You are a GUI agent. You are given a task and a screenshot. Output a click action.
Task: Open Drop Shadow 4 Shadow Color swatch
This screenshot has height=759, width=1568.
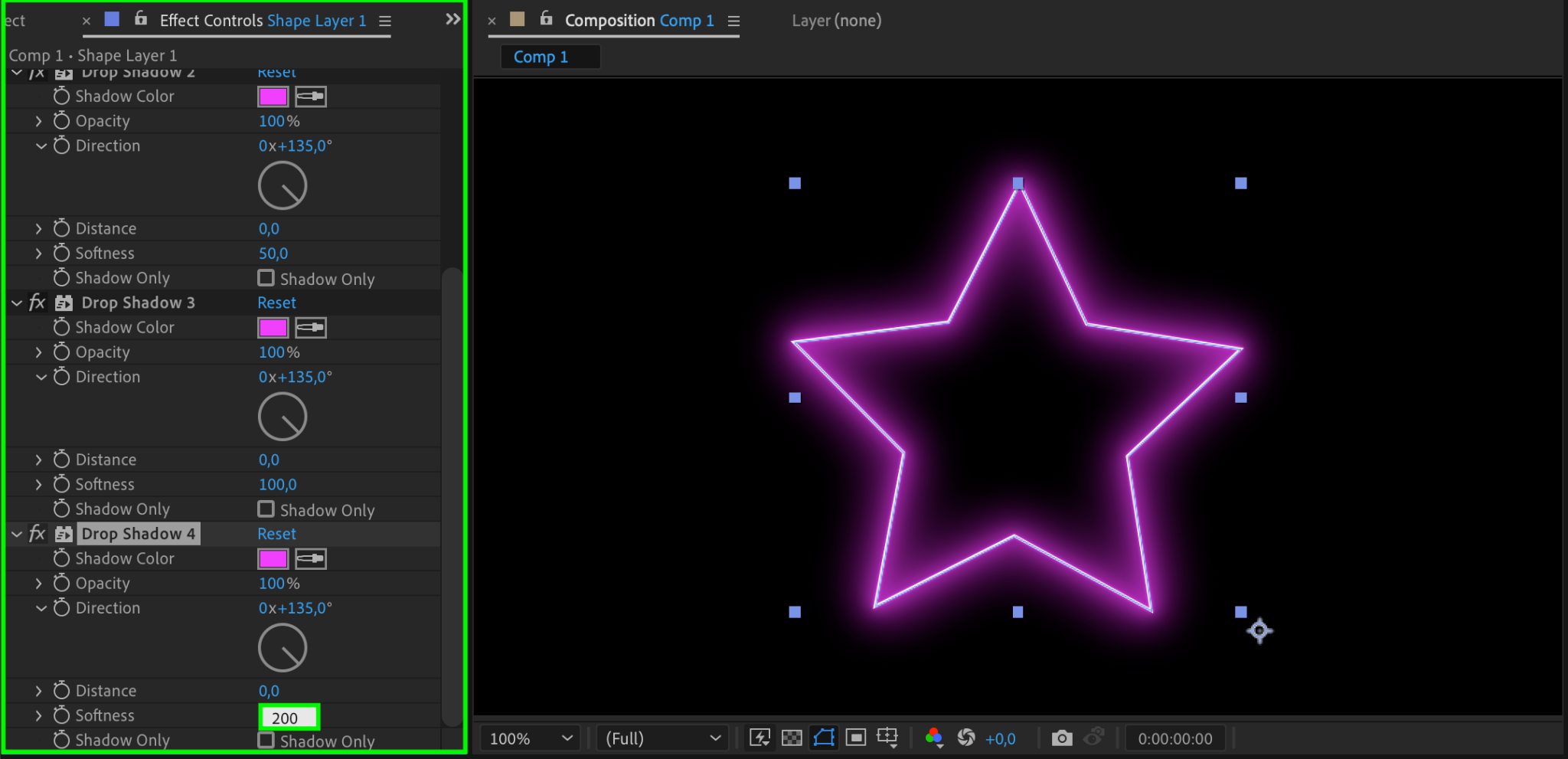273,559
